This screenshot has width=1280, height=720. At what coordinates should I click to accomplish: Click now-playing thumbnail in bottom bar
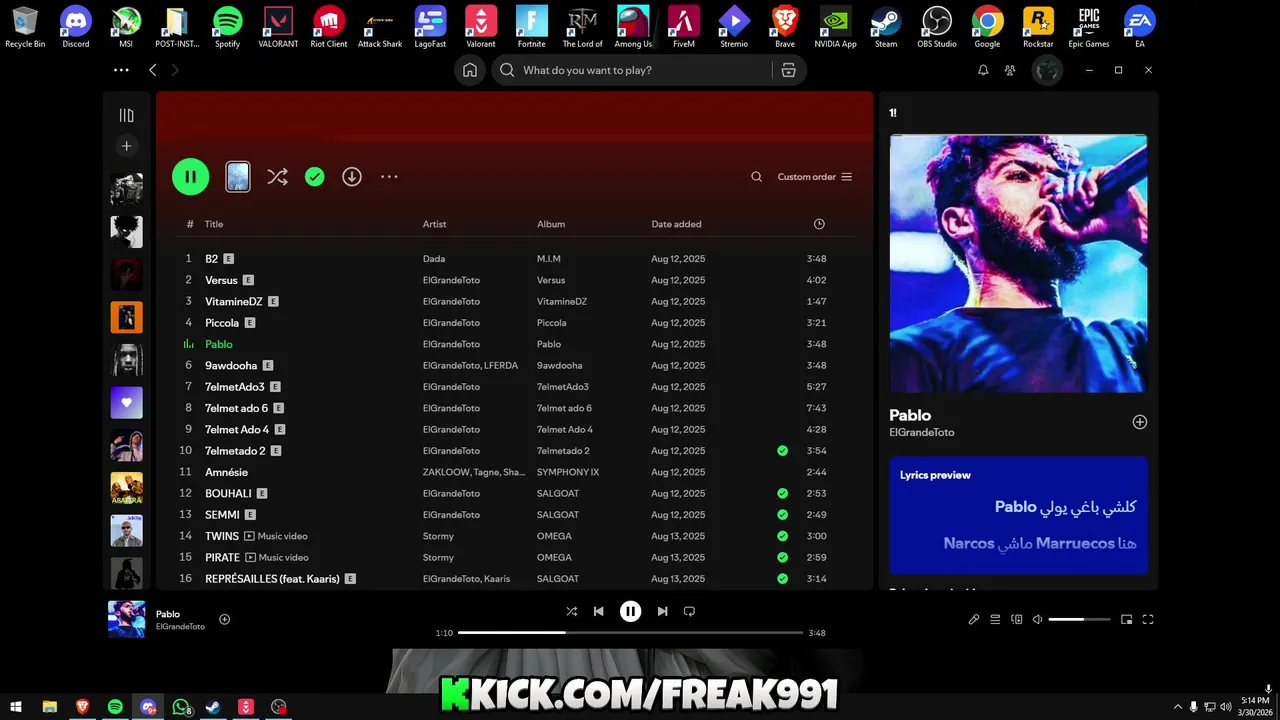[126, 619]
